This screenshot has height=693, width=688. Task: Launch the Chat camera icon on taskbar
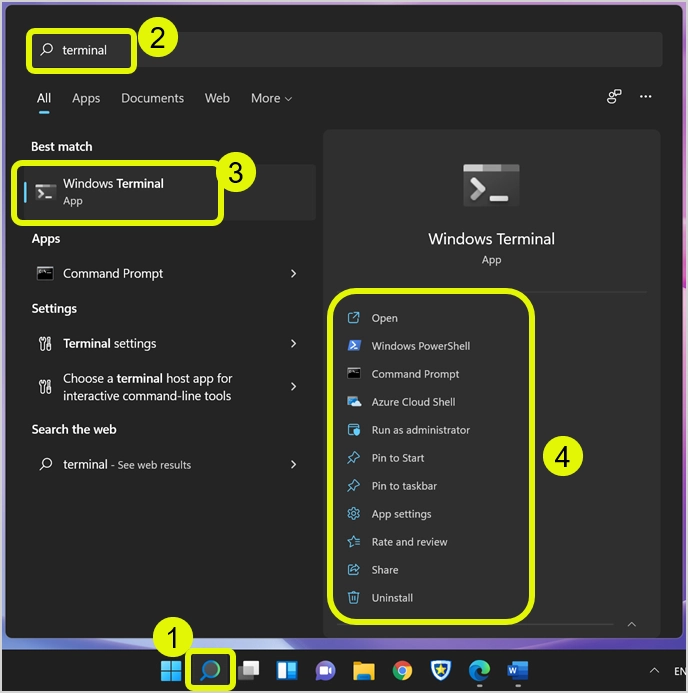click(x=325, y=671)
